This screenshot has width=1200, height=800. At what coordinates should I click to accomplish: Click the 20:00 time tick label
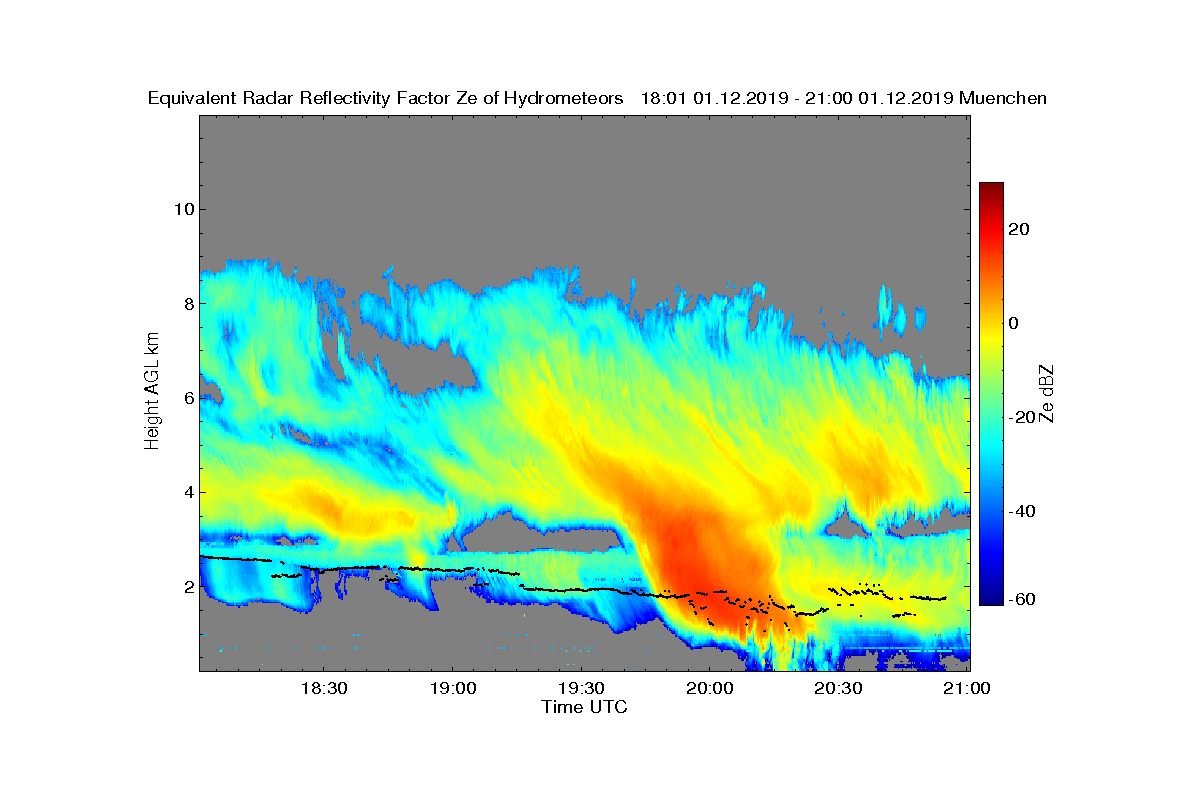pyautogui.click(x=709, y=689)
